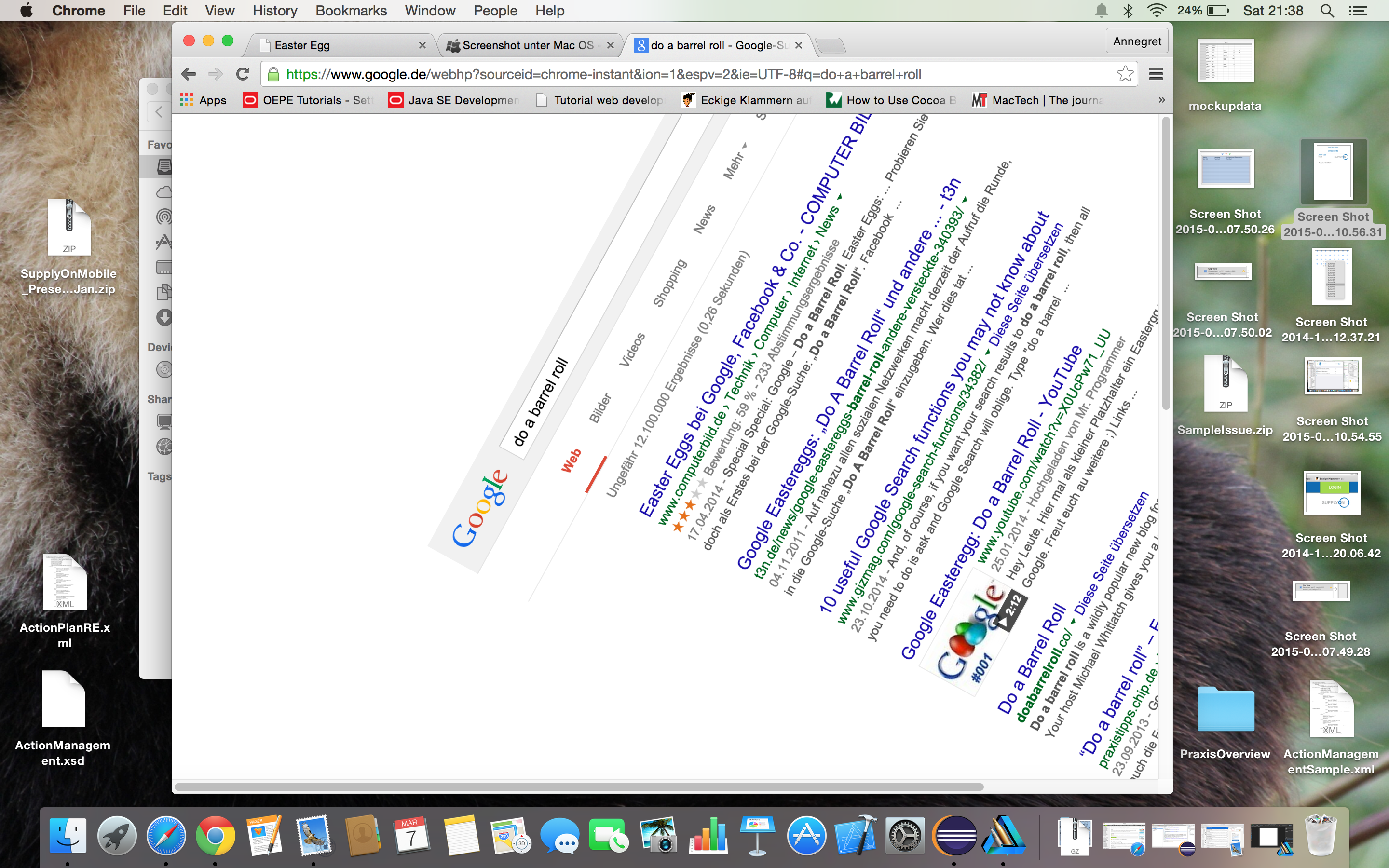Click Chrome's back navigation arrow
1389x868 pixels.
(x=188, y=74)
